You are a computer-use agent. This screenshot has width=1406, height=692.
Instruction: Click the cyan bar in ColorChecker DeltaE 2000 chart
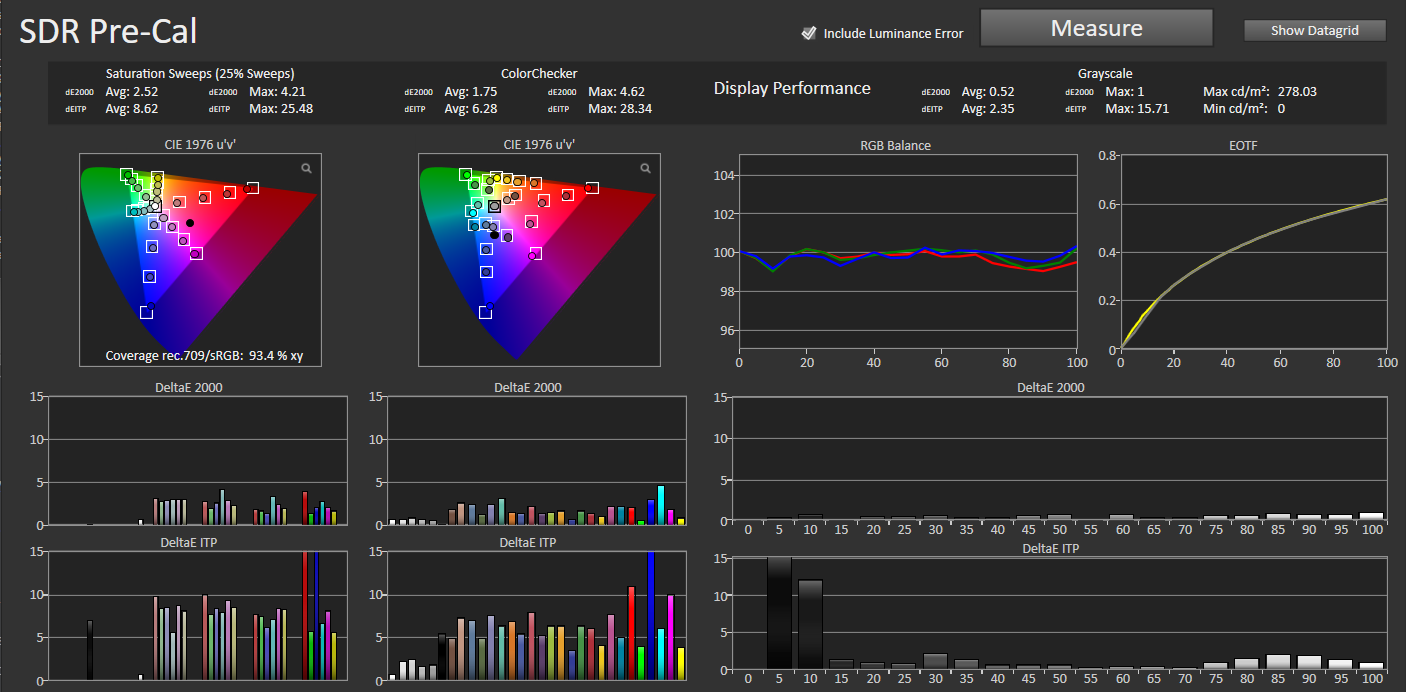(661, 505)
